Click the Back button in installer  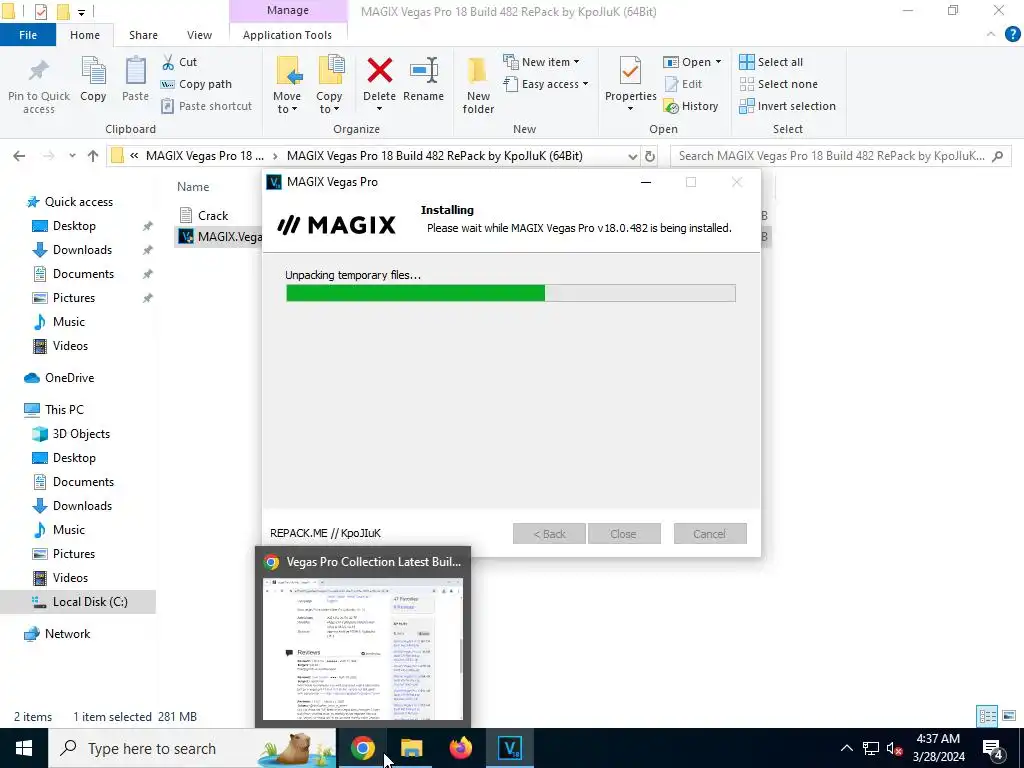pyautogui.click(x=549, y=534)
